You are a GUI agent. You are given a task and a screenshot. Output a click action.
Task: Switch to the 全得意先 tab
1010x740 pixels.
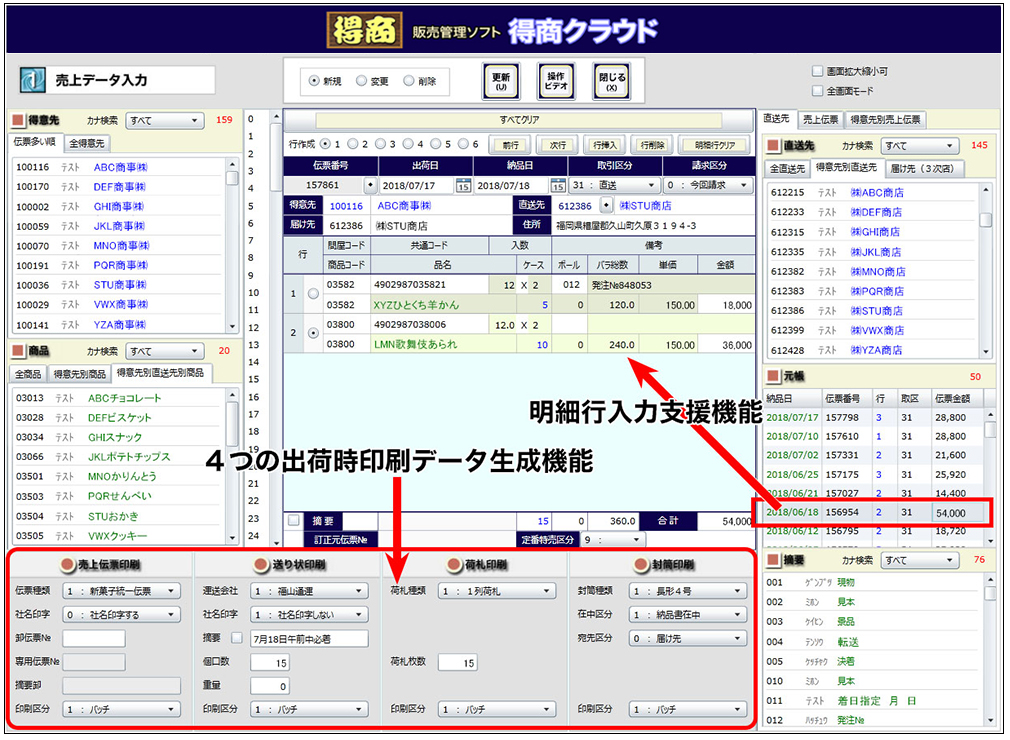[x=87, y=143]
